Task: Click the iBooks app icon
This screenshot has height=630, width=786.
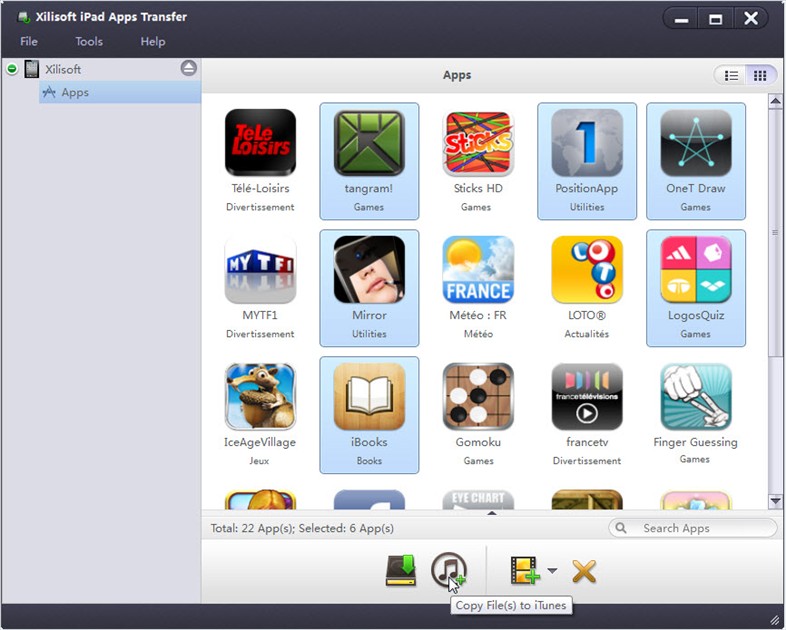Action: (x=369, y=396)
